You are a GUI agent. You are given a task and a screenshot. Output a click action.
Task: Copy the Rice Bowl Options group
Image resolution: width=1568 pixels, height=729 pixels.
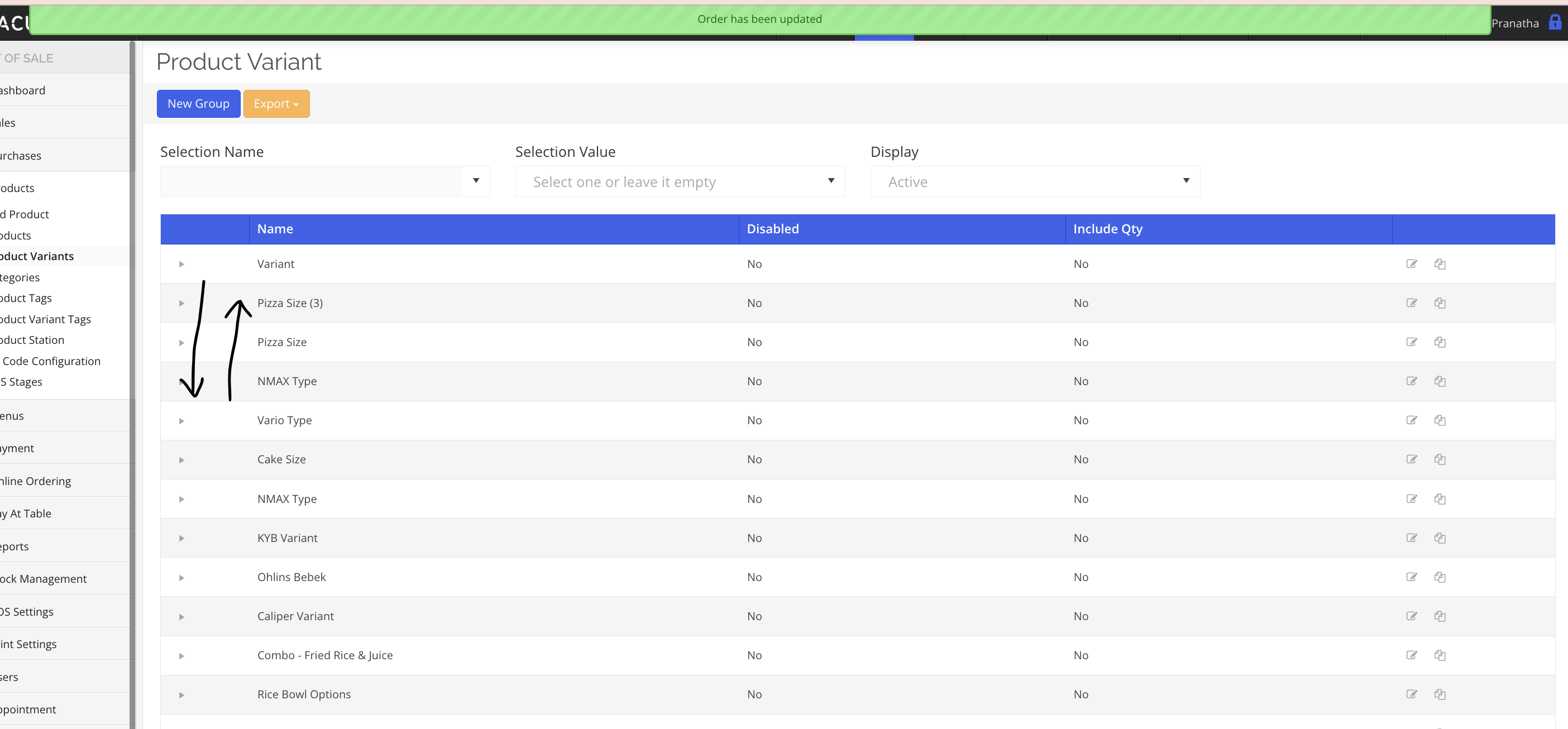1440,694
